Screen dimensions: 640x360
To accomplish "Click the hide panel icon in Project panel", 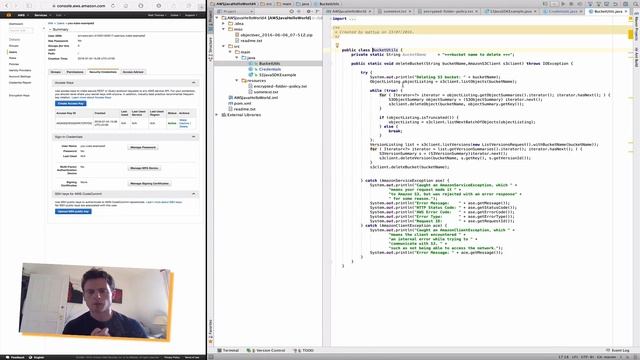I will [x=318, y=11].
